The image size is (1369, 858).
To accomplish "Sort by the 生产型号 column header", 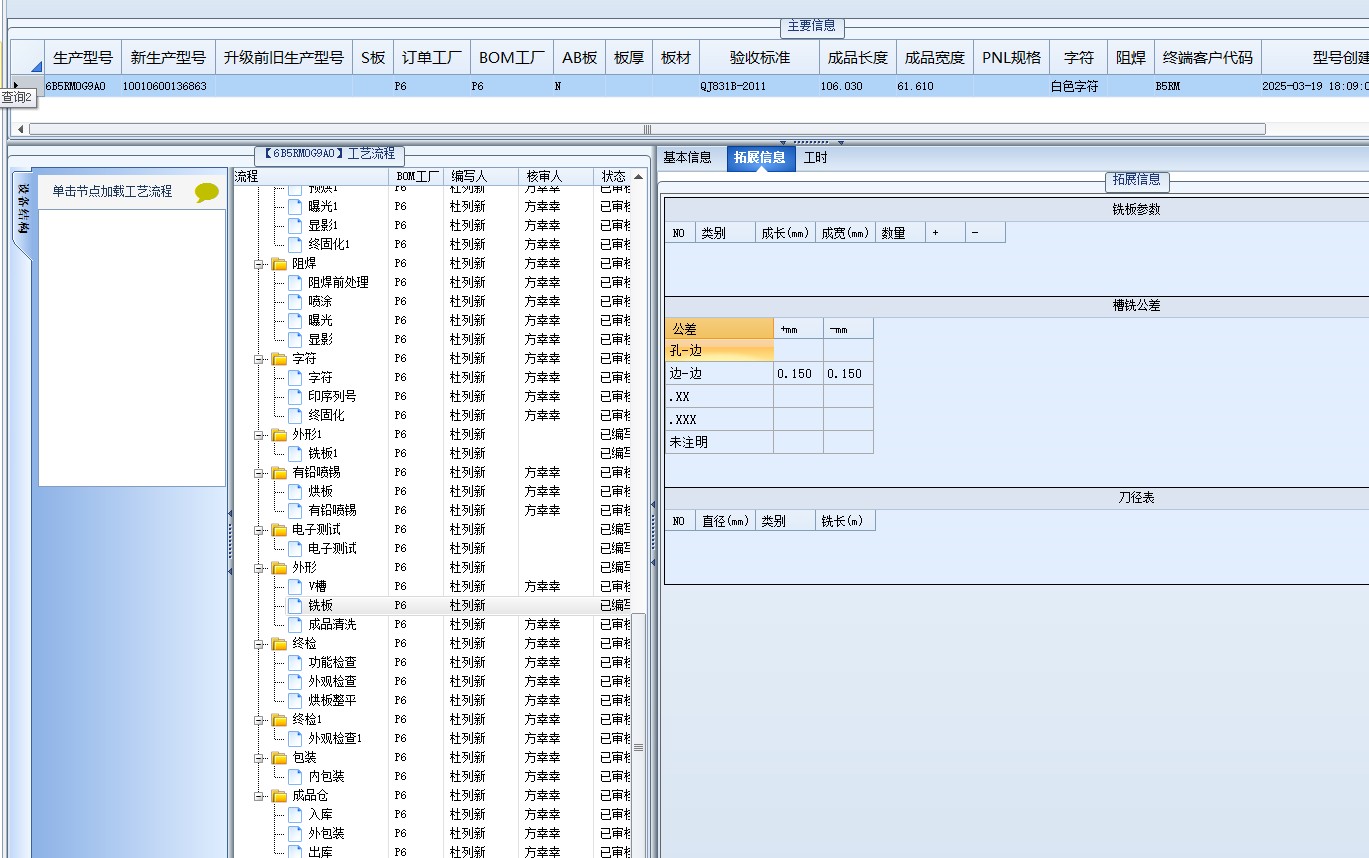I will 83,58.
